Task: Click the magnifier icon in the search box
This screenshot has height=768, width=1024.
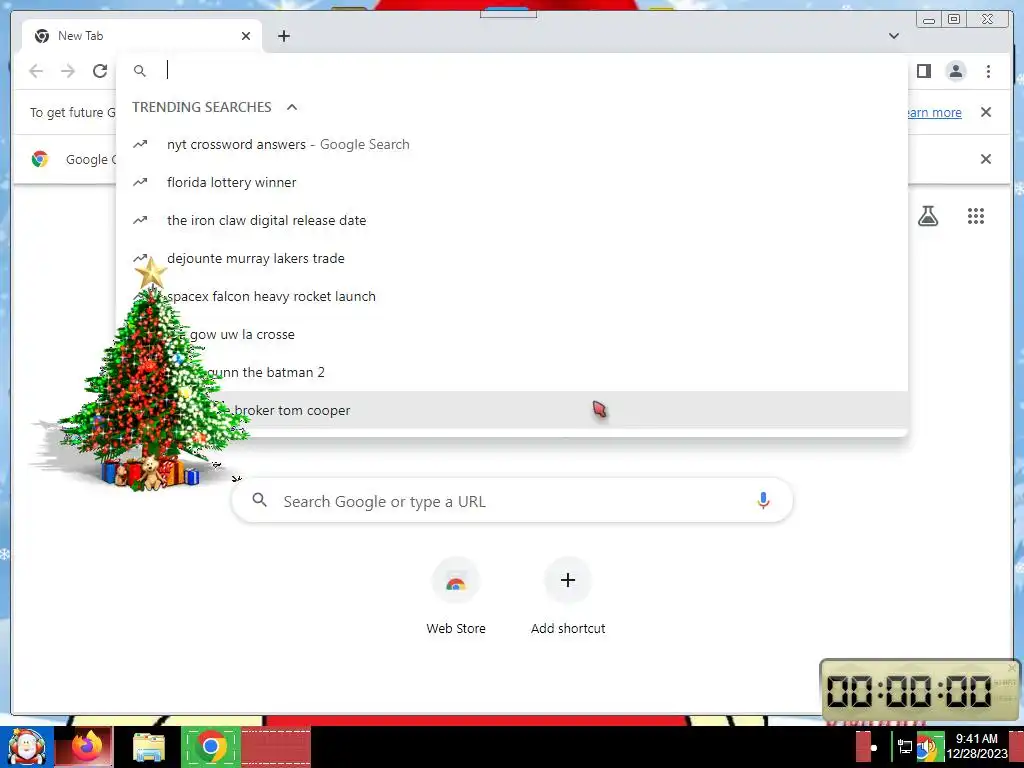Action: [x=259, y=500]
